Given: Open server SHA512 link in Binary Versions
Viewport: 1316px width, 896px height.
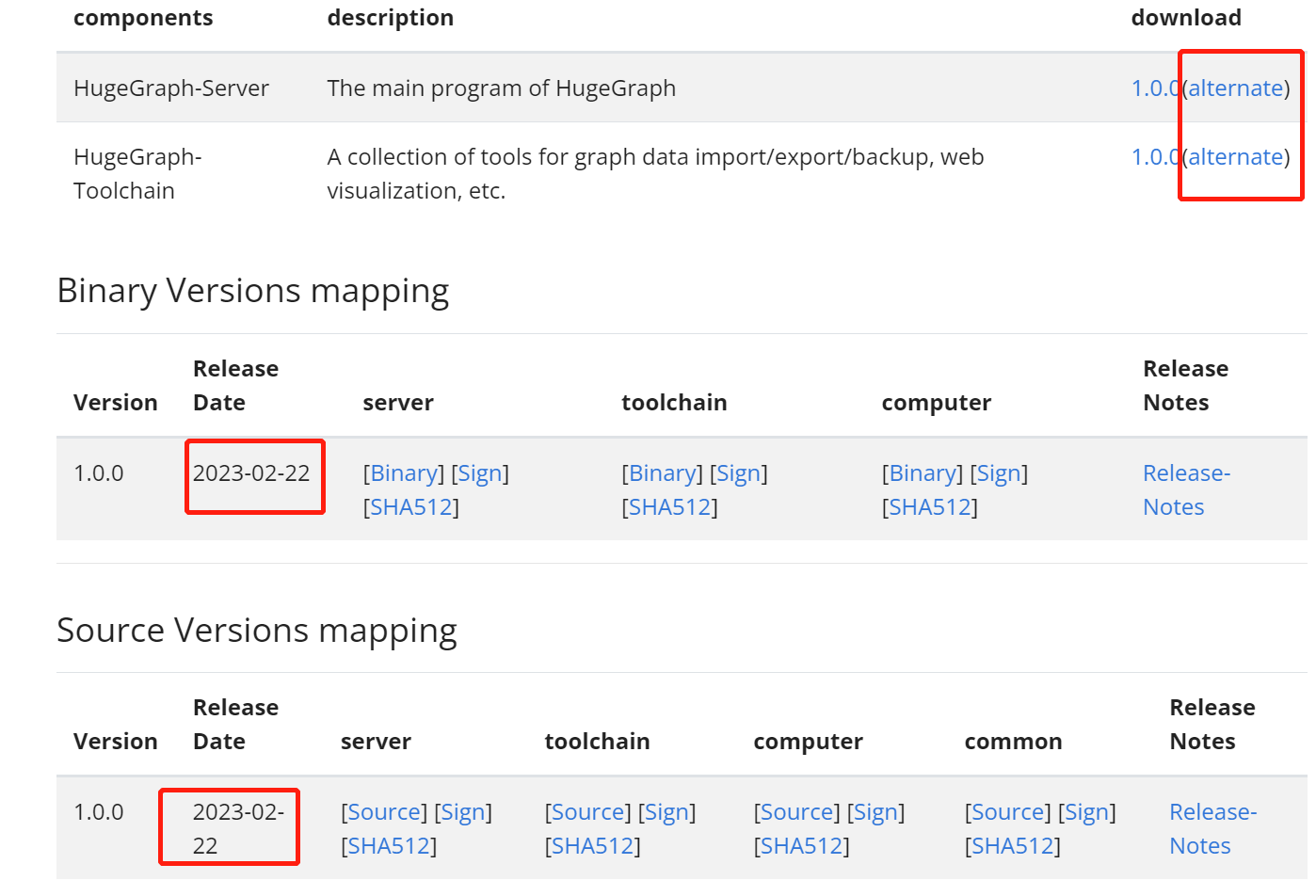Looking at the screenshot, I should coord(411,506).
